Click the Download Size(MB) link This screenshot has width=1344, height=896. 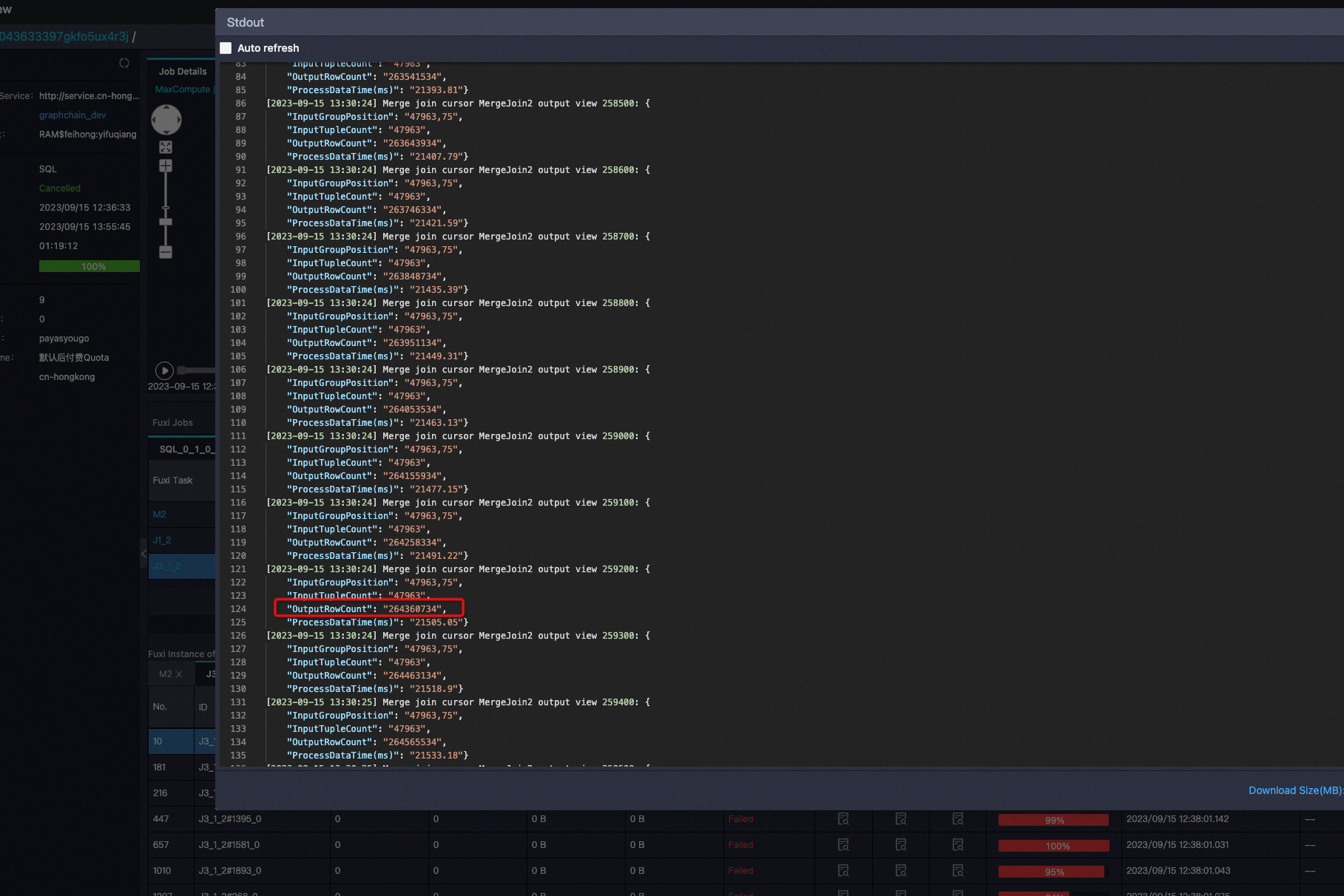(x=1296, y=790)
